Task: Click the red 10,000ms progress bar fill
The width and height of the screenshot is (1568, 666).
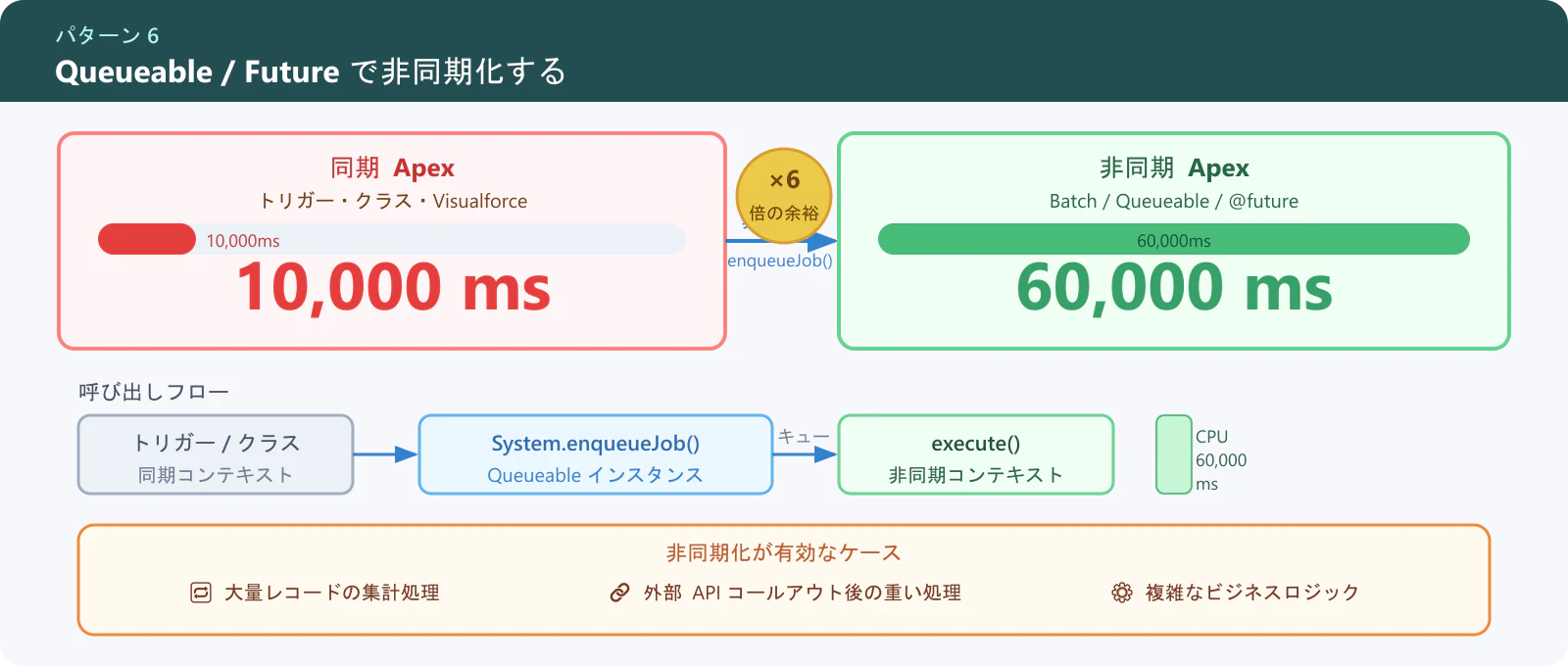Action: click(x=147, y=239)
